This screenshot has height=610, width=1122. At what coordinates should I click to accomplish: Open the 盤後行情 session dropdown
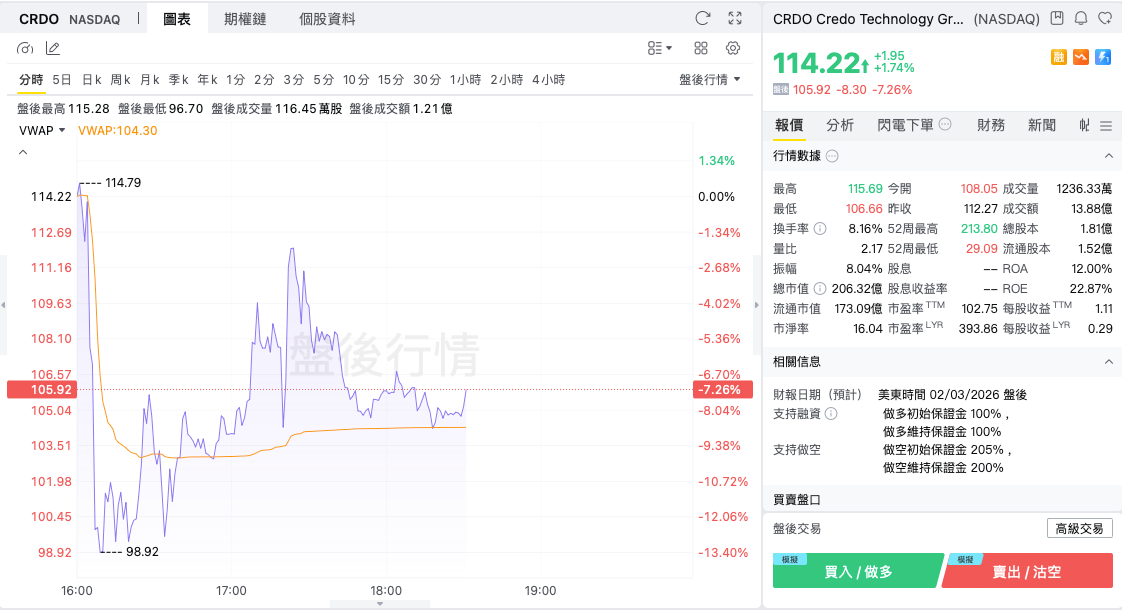point(710,79)
